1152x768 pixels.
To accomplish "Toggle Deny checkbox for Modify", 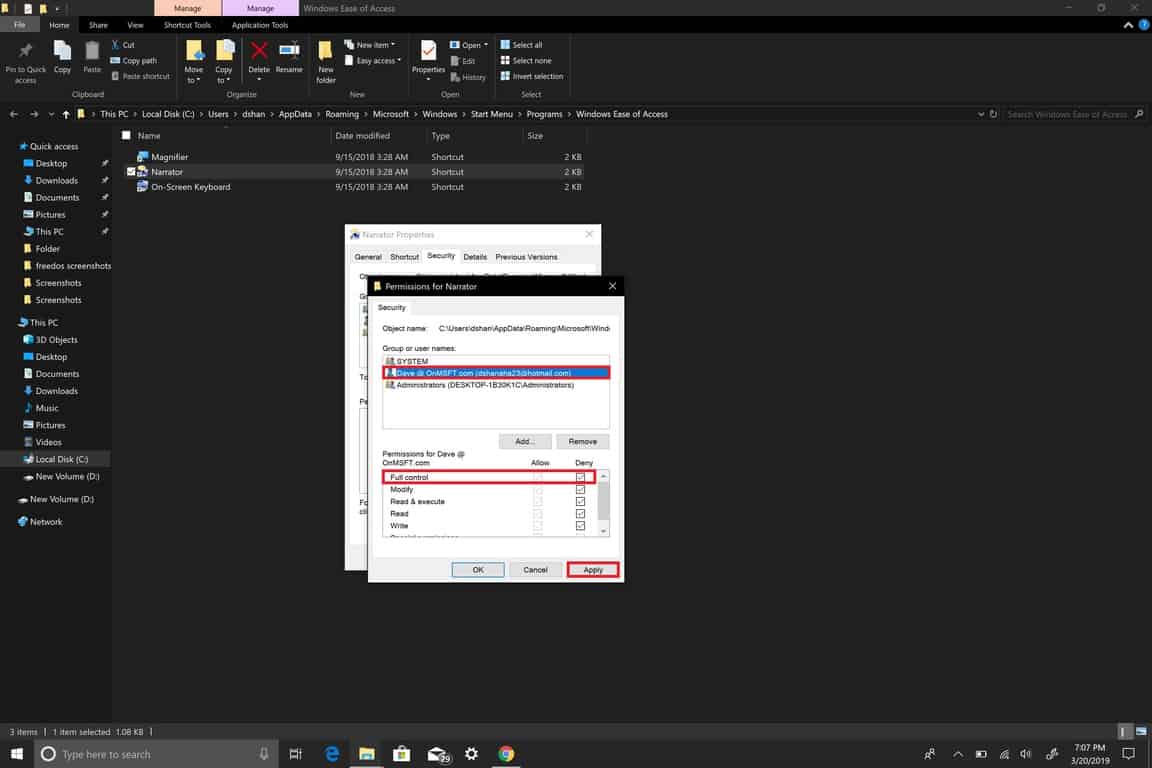I will pyautogui.click(x=580, y=490).
